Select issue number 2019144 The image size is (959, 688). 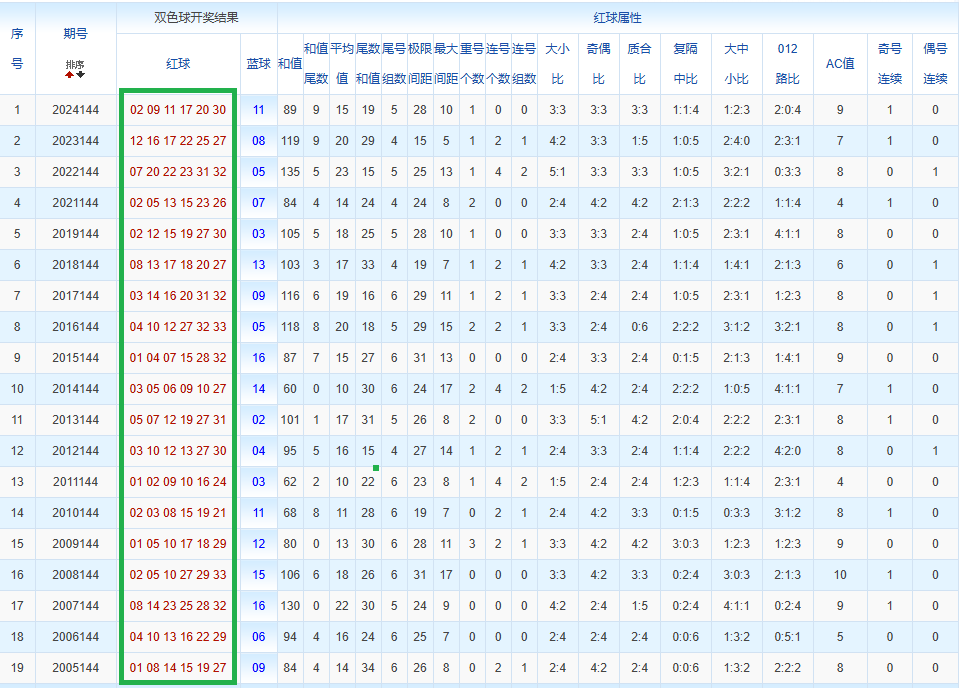pyautogui.click(x=75, y=234)
